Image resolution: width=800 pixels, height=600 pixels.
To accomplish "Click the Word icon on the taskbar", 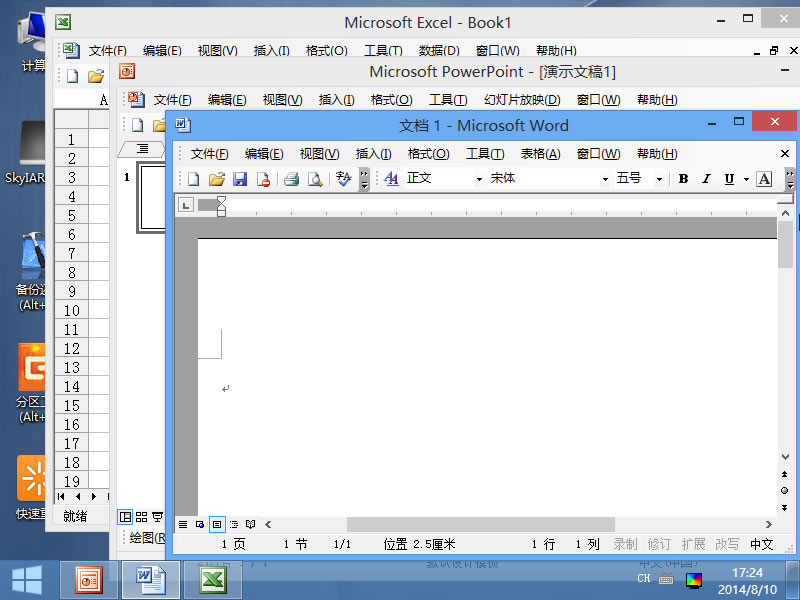I will pyautogui.click(x=151, y=580).
